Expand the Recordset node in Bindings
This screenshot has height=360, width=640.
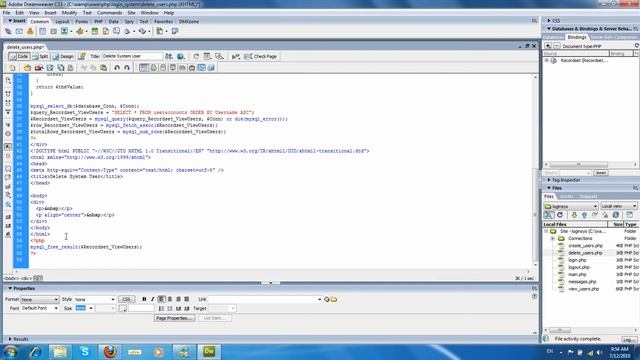547,60
